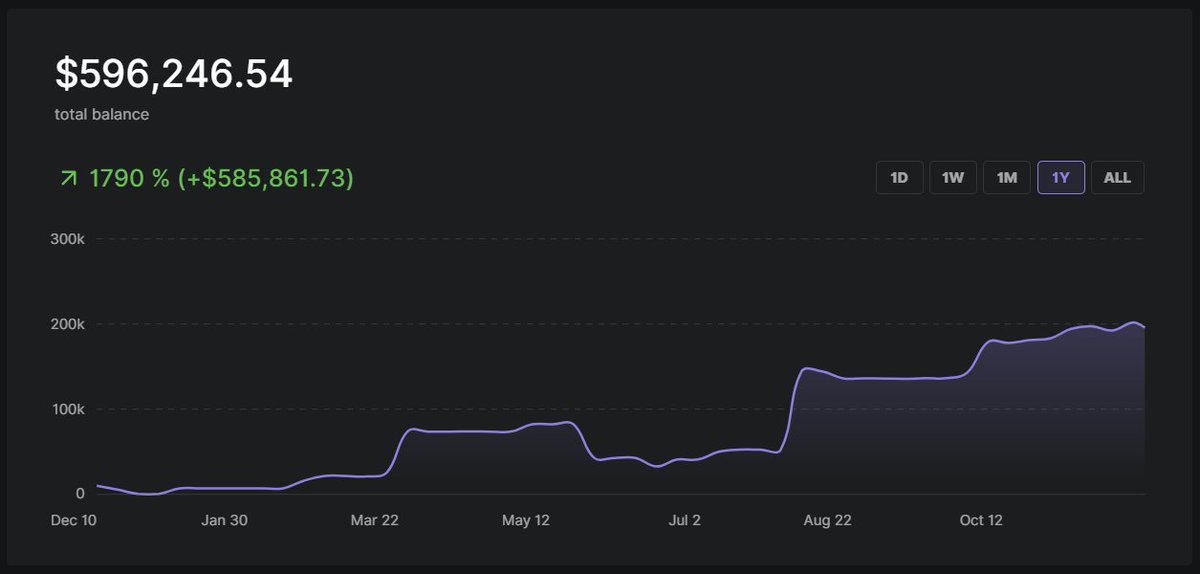Click the Jul 2 date label
This screenshot has height=574, width=1200.
[685, 520]
